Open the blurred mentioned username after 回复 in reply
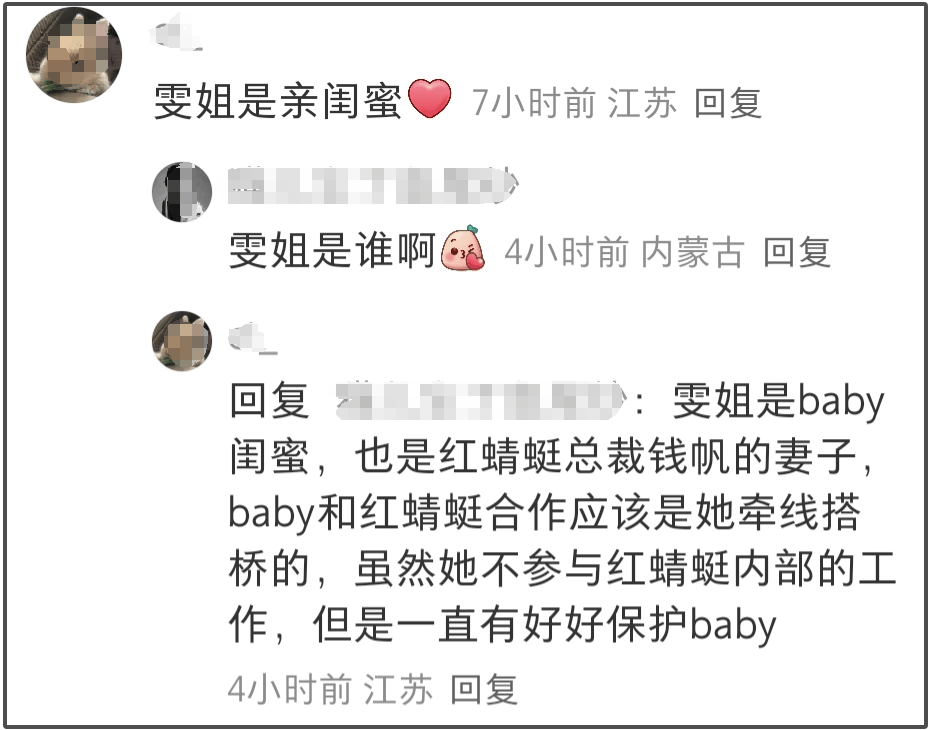Screen dimensions: 930x730 click(479, 401)
